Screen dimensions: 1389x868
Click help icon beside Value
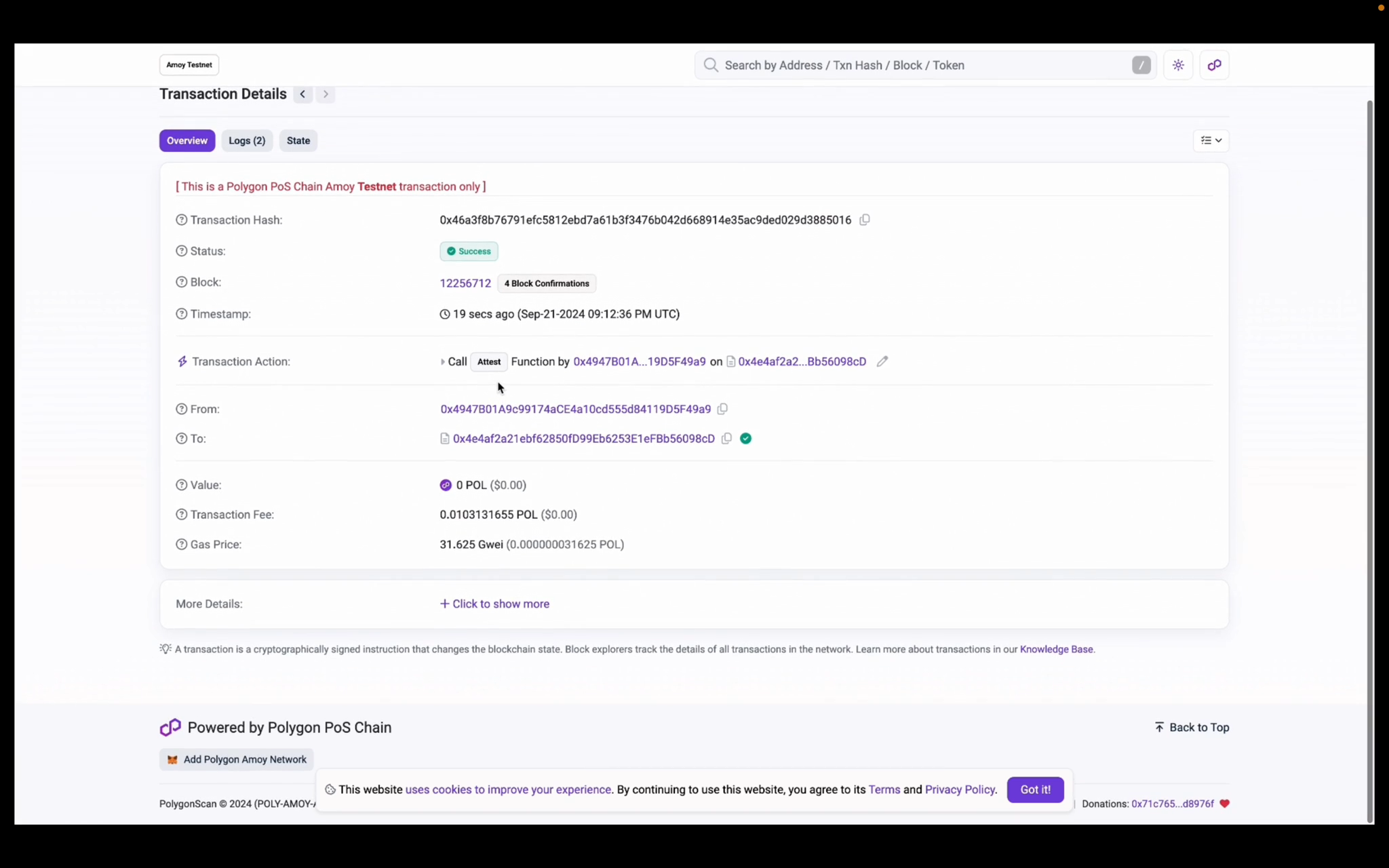181,485
